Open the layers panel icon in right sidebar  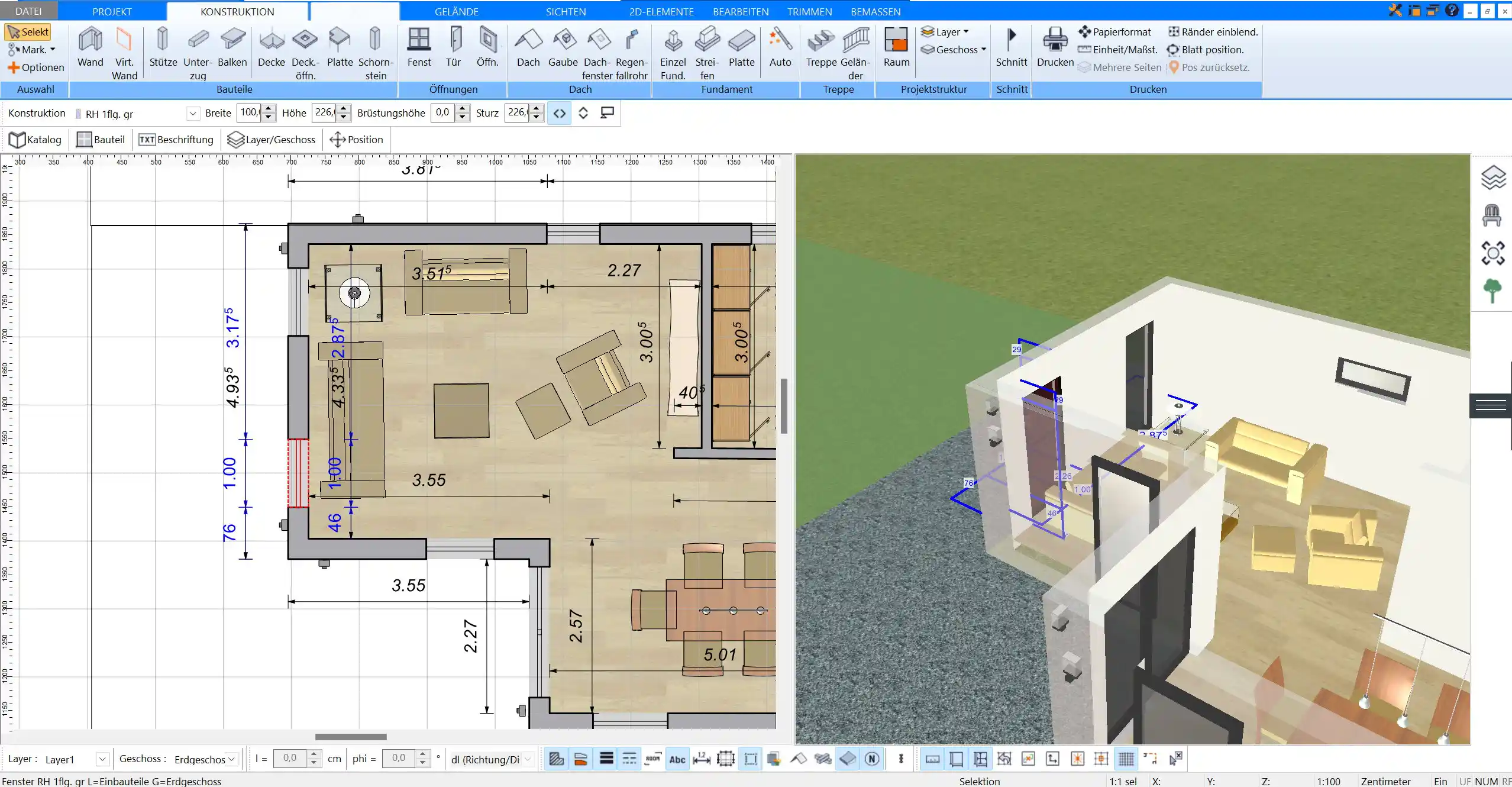click(1492, 178)
